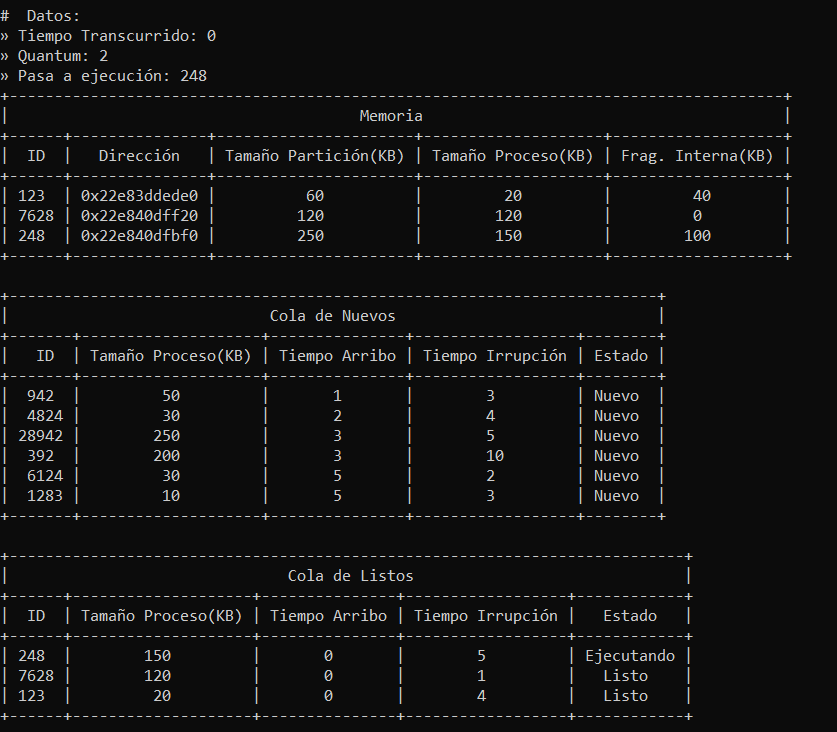Screen dimensions: 837x732
Task: Click 'Tiempo Irrupción' header in Cola de Nuevos
Action: point(495,356)
